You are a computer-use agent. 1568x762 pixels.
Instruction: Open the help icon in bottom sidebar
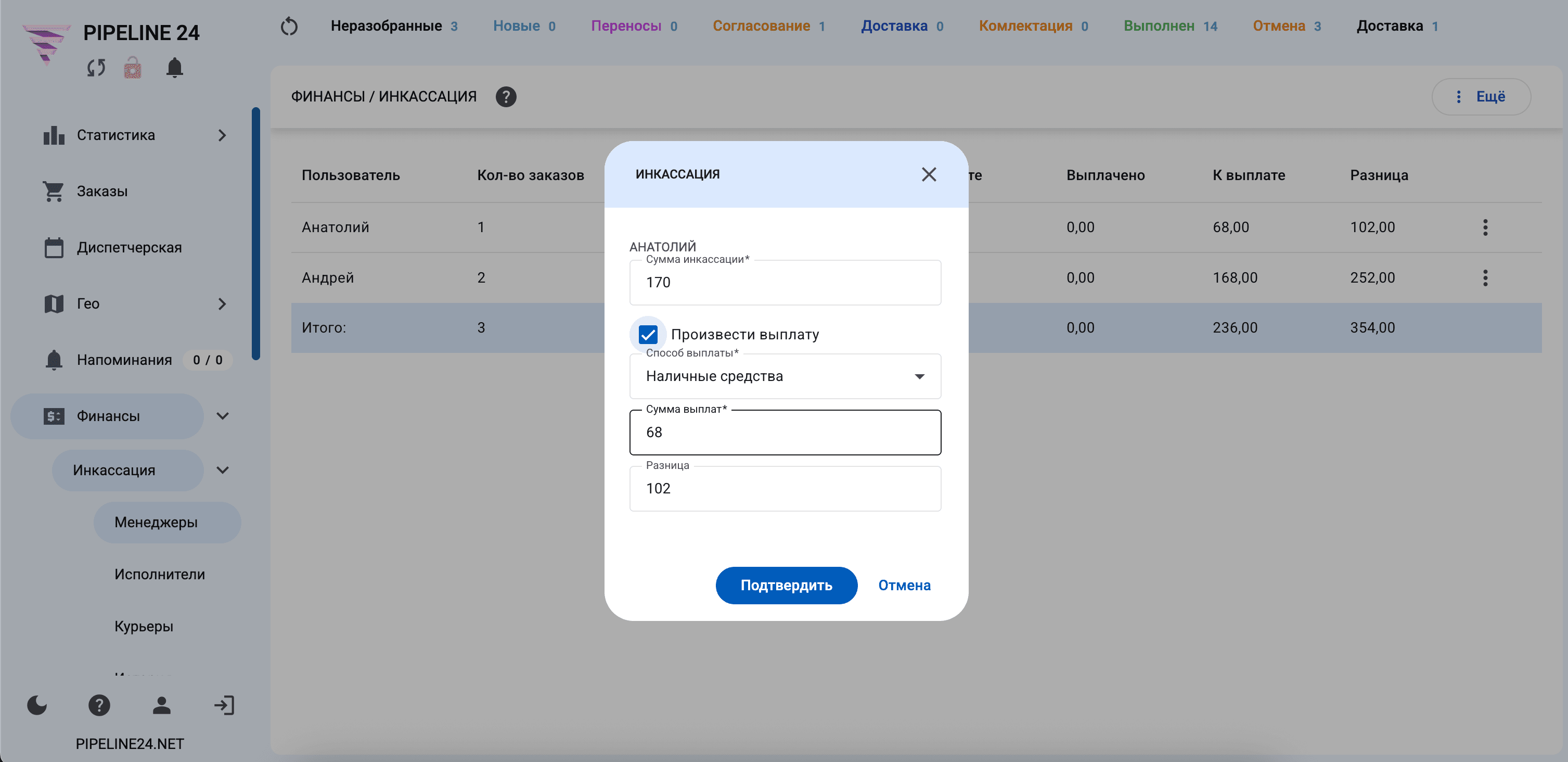[99, 705]
